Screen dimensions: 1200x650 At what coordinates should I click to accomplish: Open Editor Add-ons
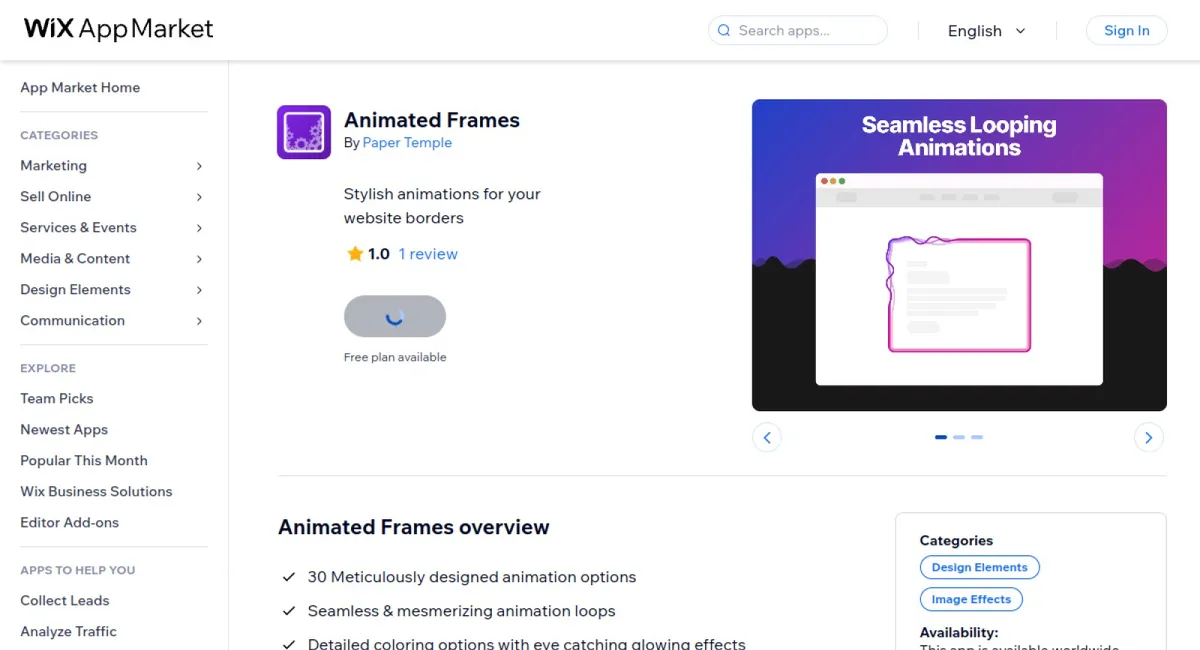(70, 522)
